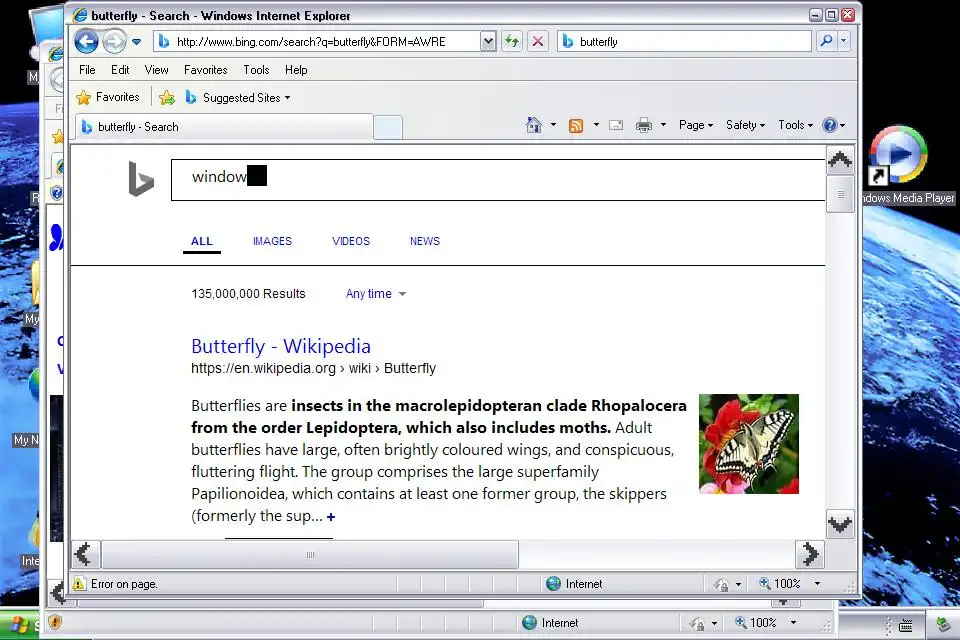The height and width of the screenshot is (640, 960).
Task: Expand the Print dropdown arrow
Action: click(x=663, y=125)
